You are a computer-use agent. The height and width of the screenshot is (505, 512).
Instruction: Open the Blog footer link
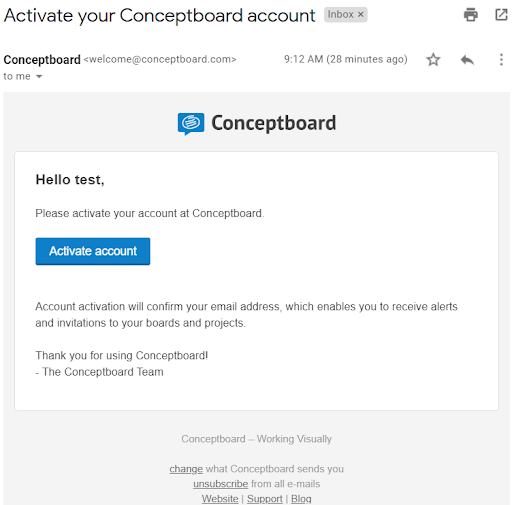(301, 499)
